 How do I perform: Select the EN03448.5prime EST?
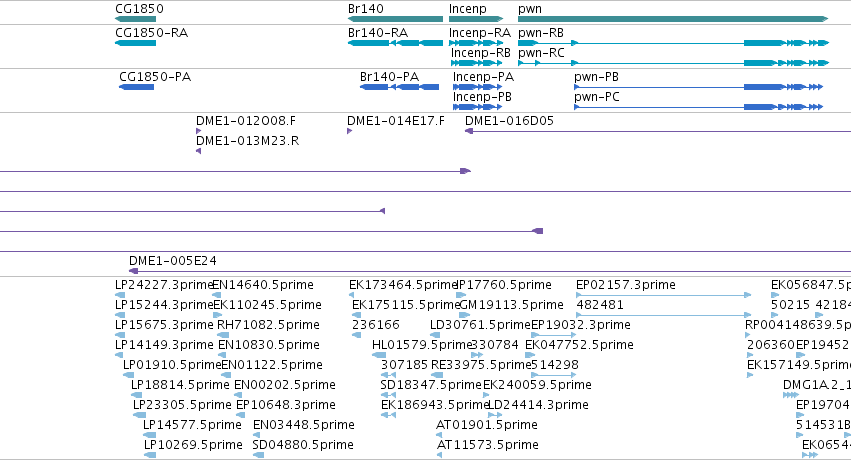(259, 435)
